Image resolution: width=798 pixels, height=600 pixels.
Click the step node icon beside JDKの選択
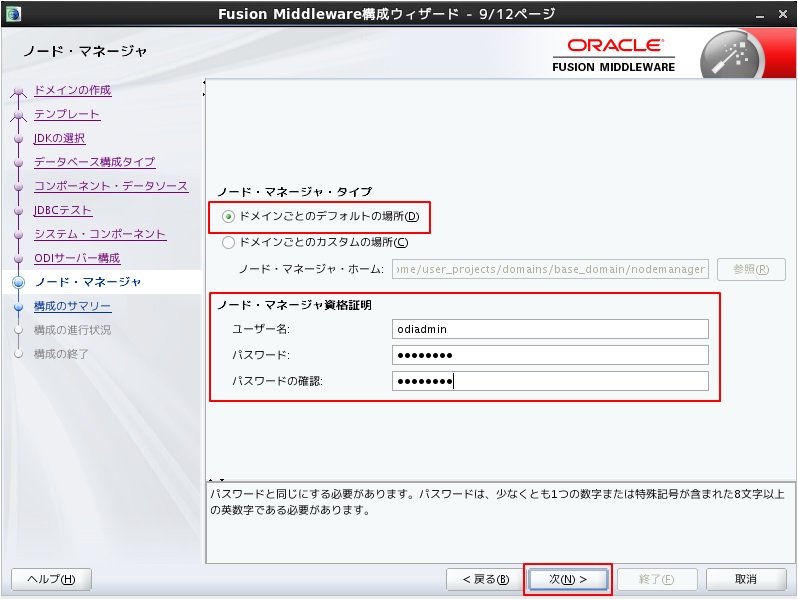pyautogui.click(x=19, y=138)
